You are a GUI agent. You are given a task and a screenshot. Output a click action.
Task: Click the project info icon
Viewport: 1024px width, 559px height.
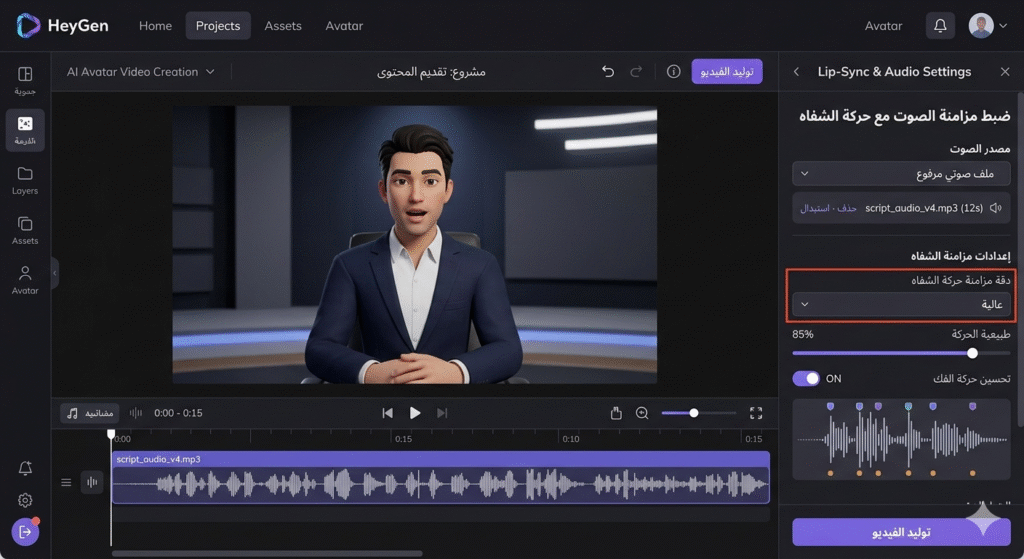point(673,72)
